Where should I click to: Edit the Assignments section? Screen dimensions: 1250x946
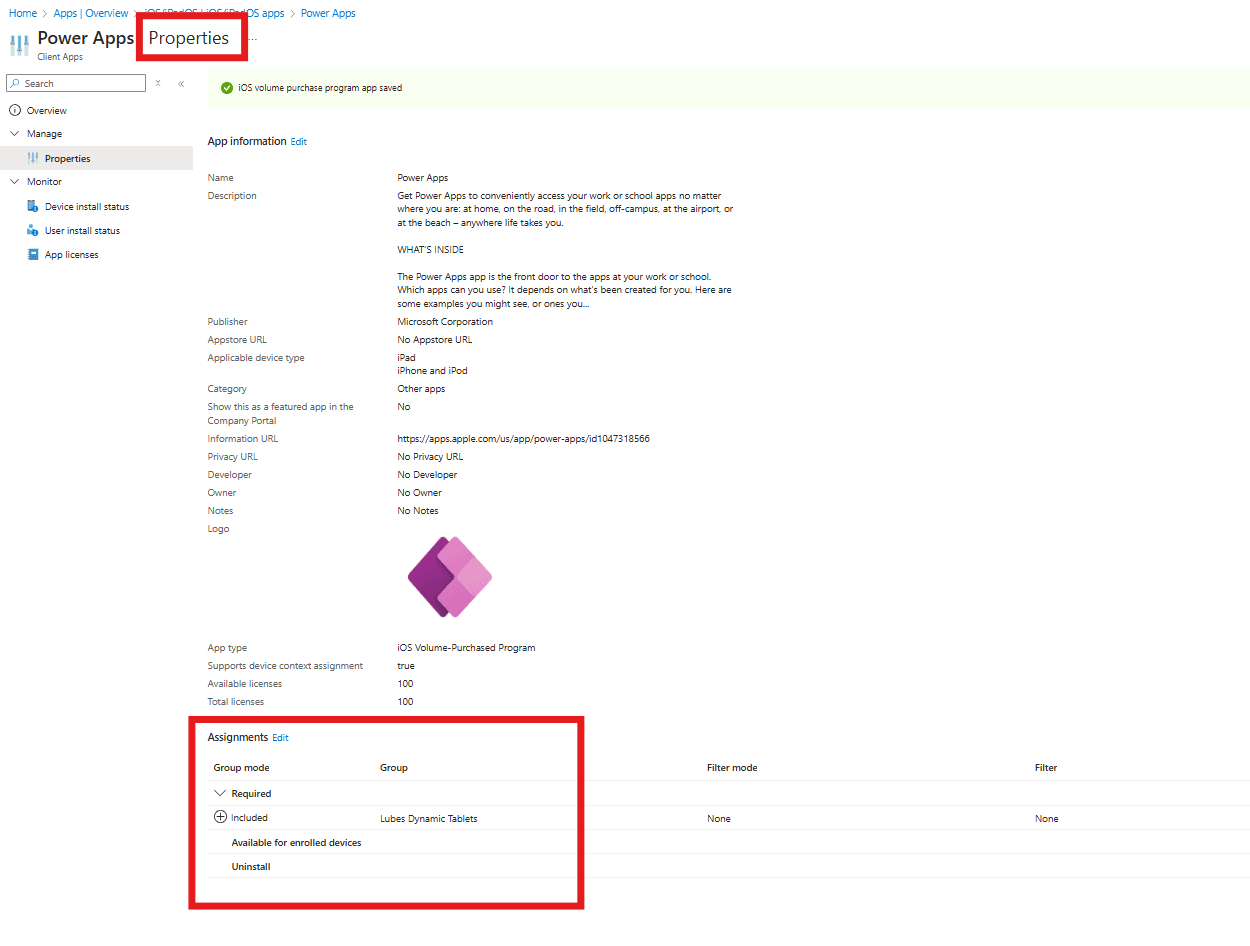[280, 737]
